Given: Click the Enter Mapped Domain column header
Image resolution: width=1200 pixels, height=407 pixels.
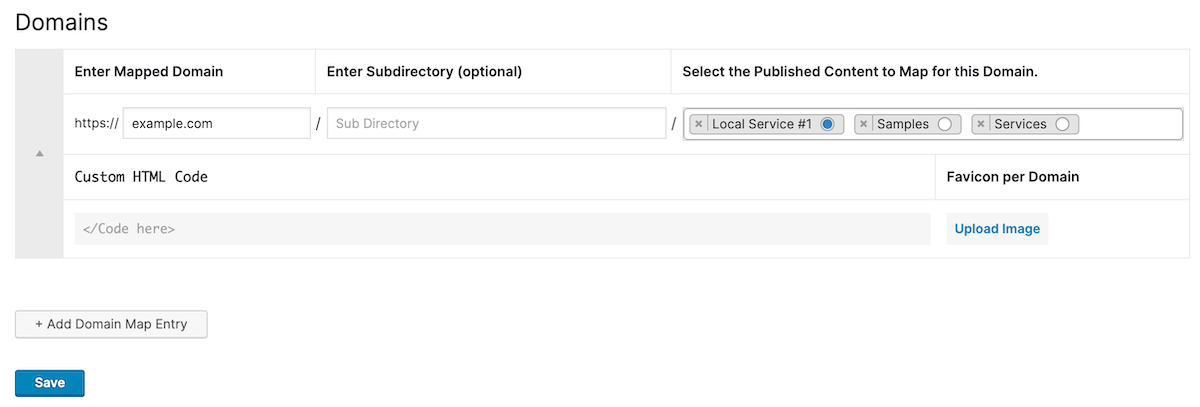Looking at the screenshot, I should coord(149,72).
